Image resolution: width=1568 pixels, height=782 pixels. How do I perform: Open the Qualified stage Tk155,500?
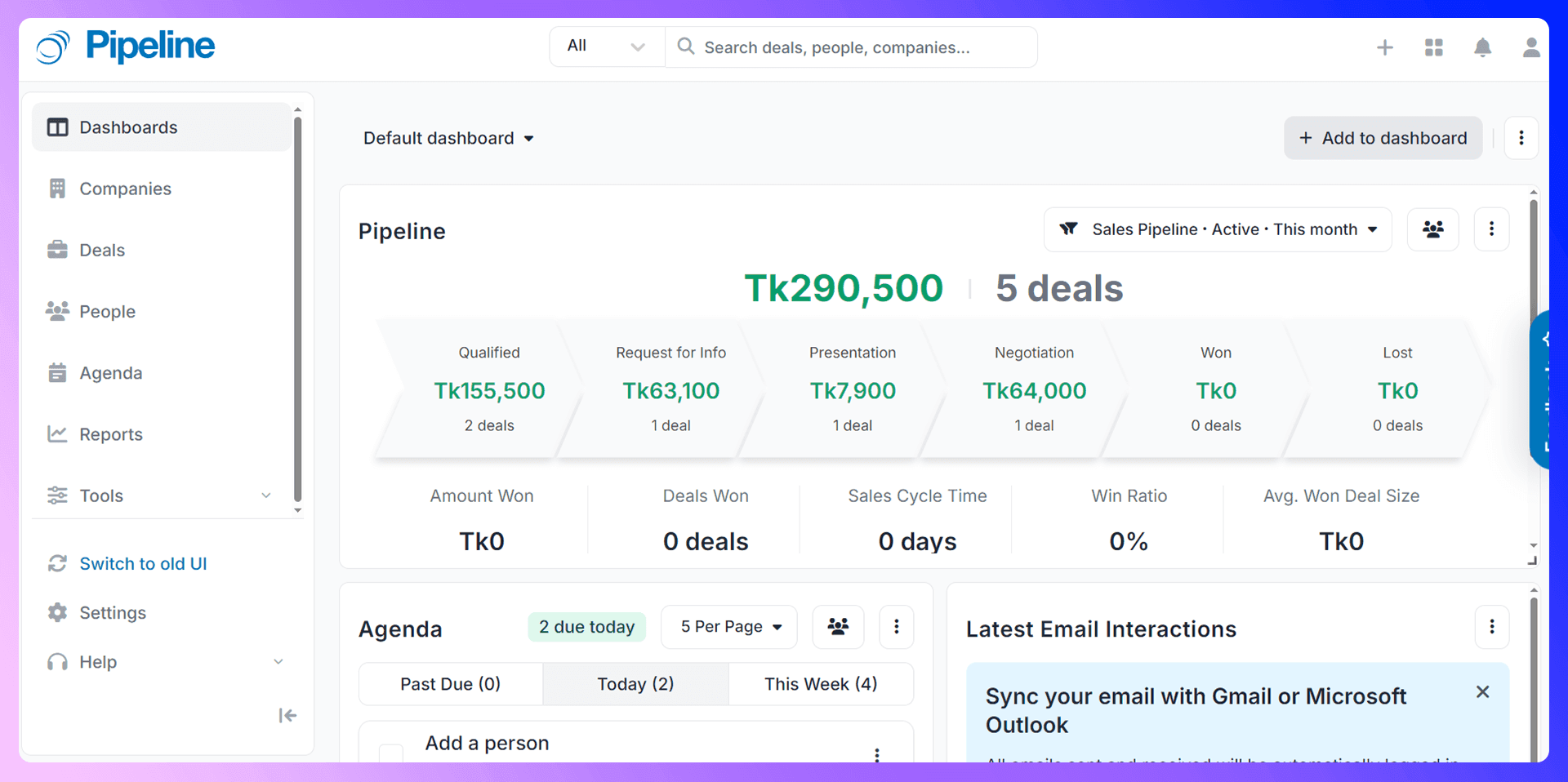click(x=489, y=389)
